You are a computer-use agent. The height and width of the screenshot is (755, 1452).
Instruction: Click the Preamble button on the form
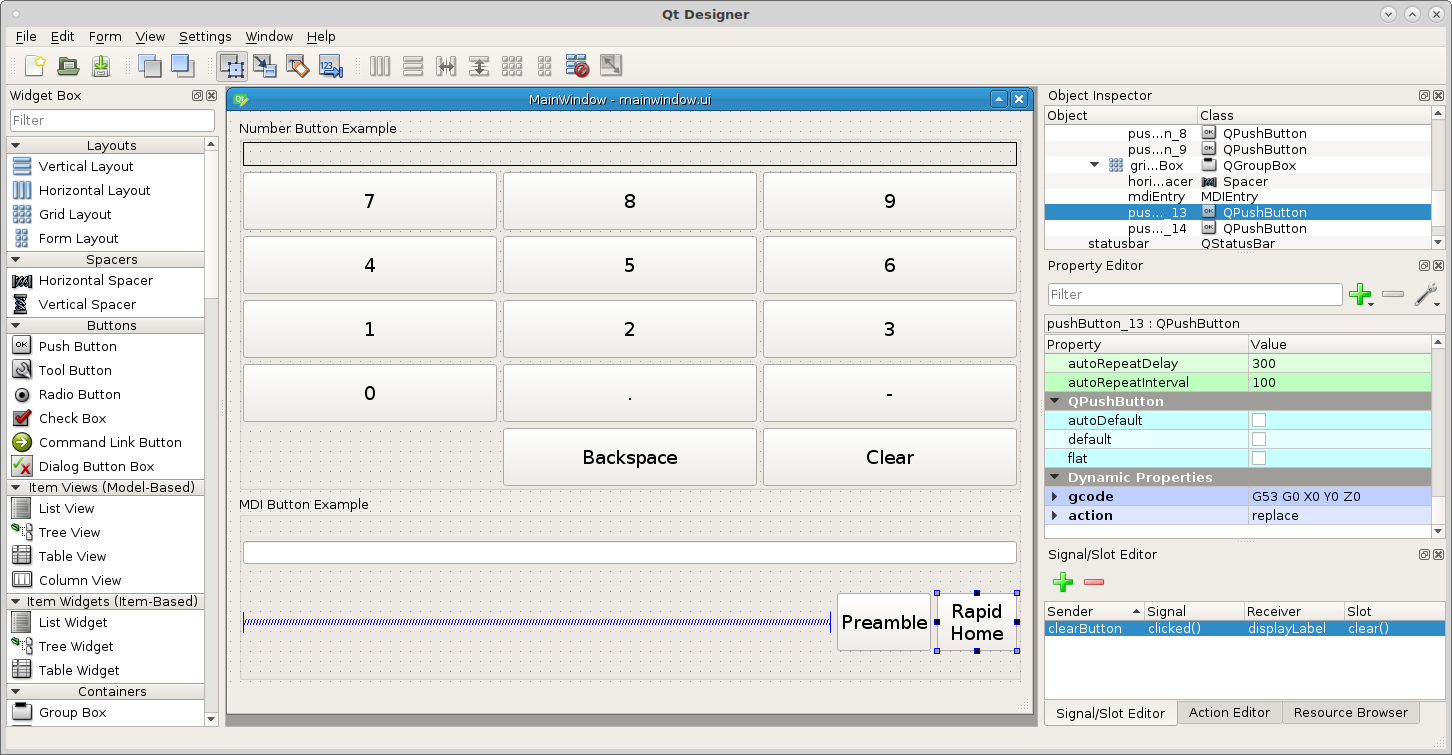(x=884, y=622)
